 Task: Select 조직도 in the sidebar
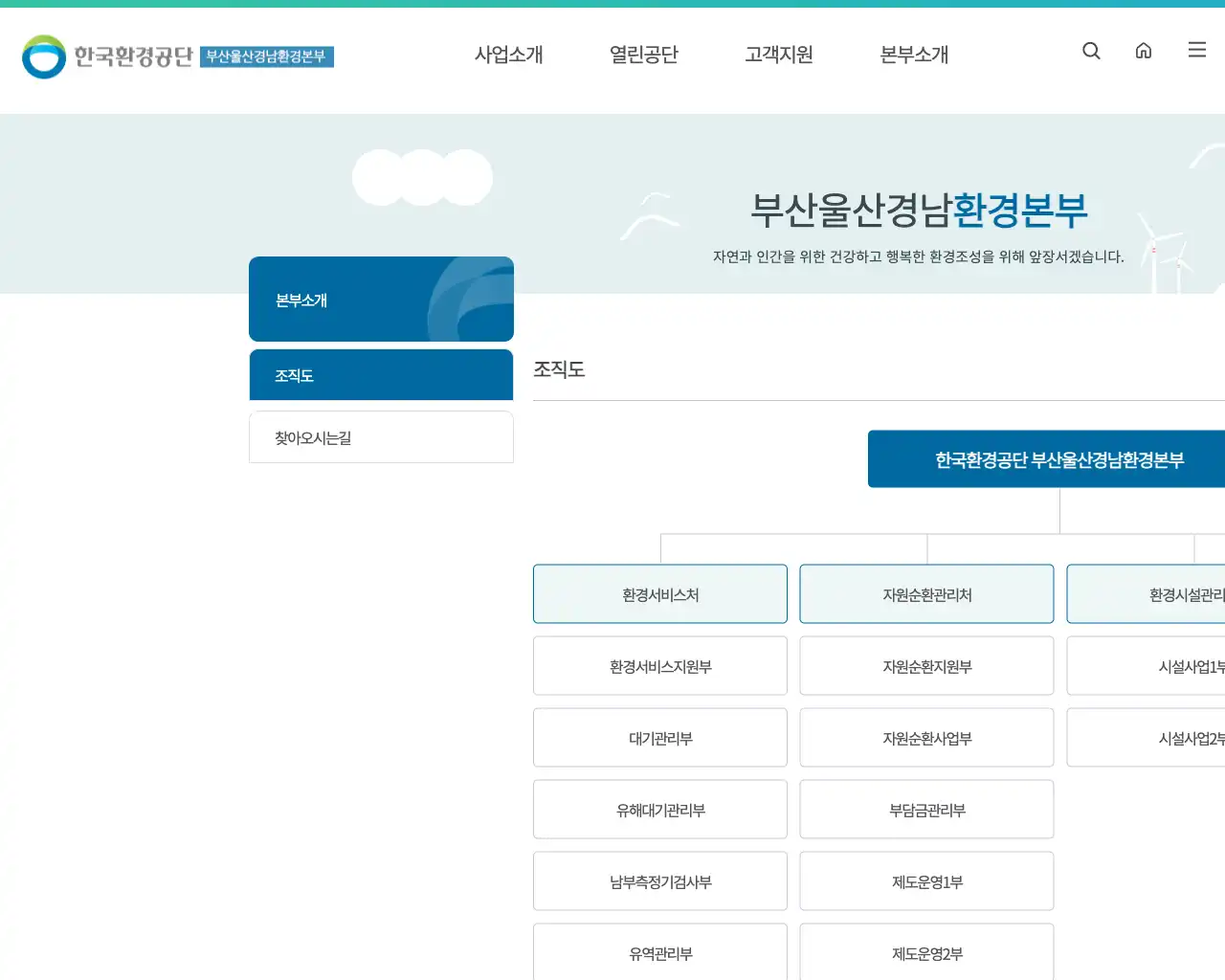point(381,374)
